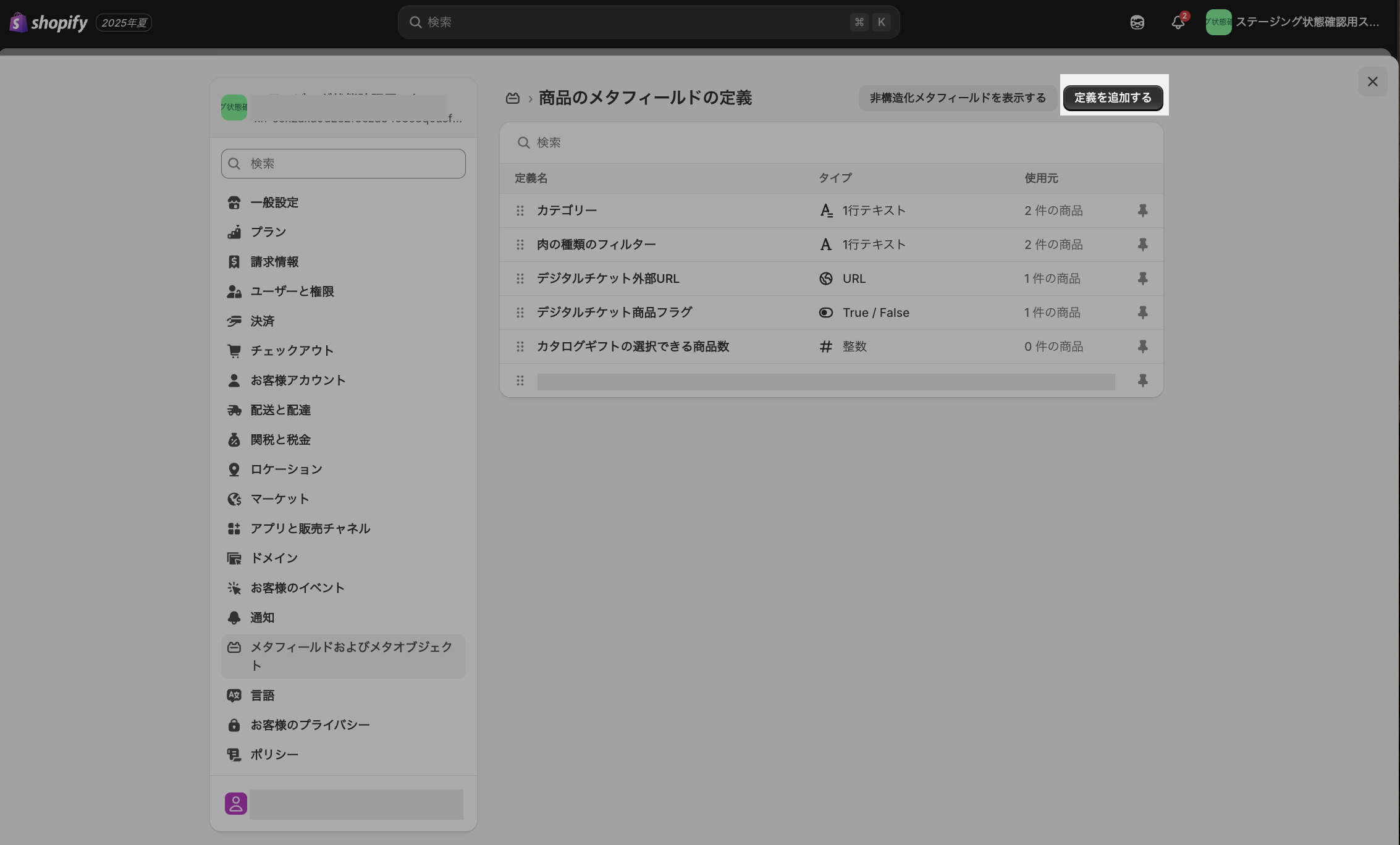Click the Sidekick assistant icon in top bar

(1137, 22)
